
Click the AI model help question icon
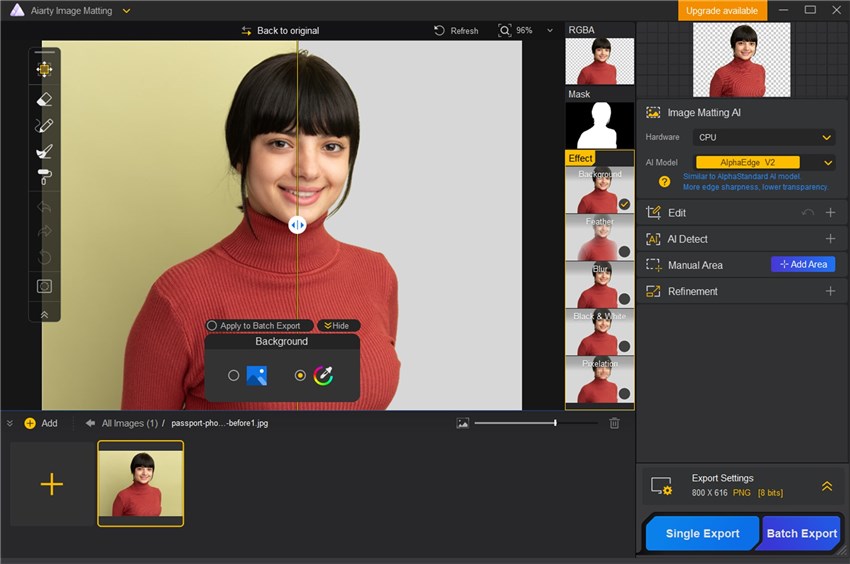coord(664,182)
